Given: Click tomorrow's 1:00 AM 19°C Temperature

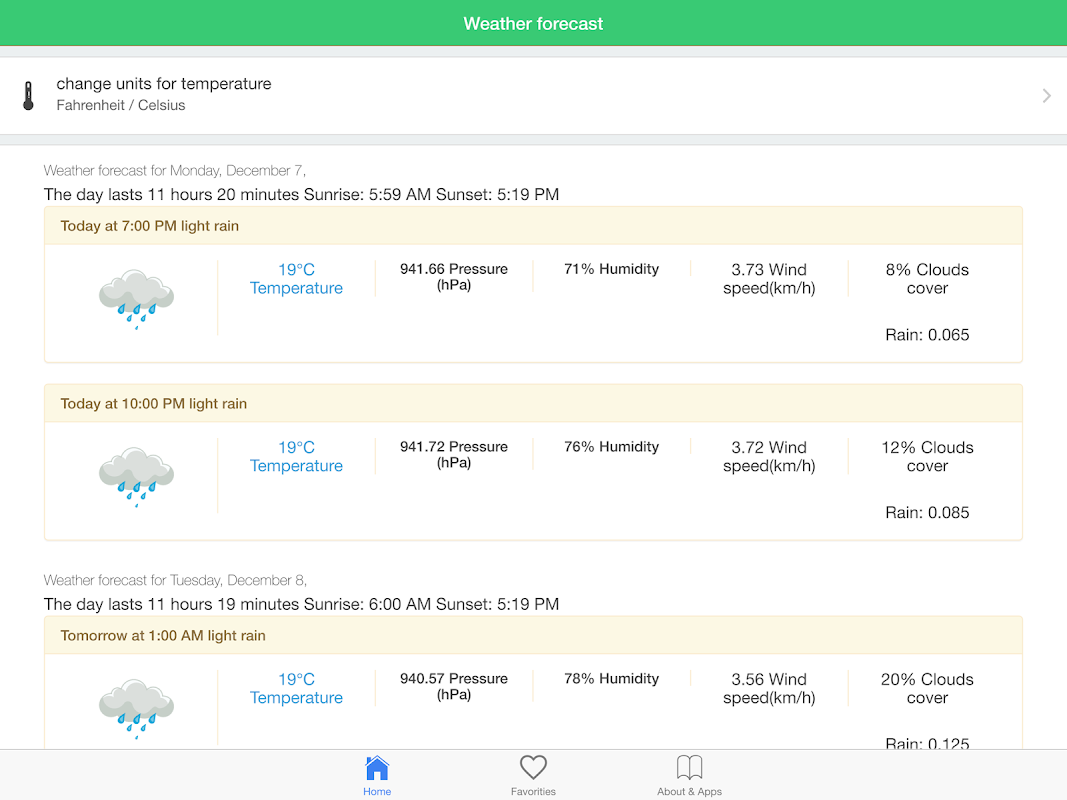Looking at the screenshot, I should tap(296, 689).
